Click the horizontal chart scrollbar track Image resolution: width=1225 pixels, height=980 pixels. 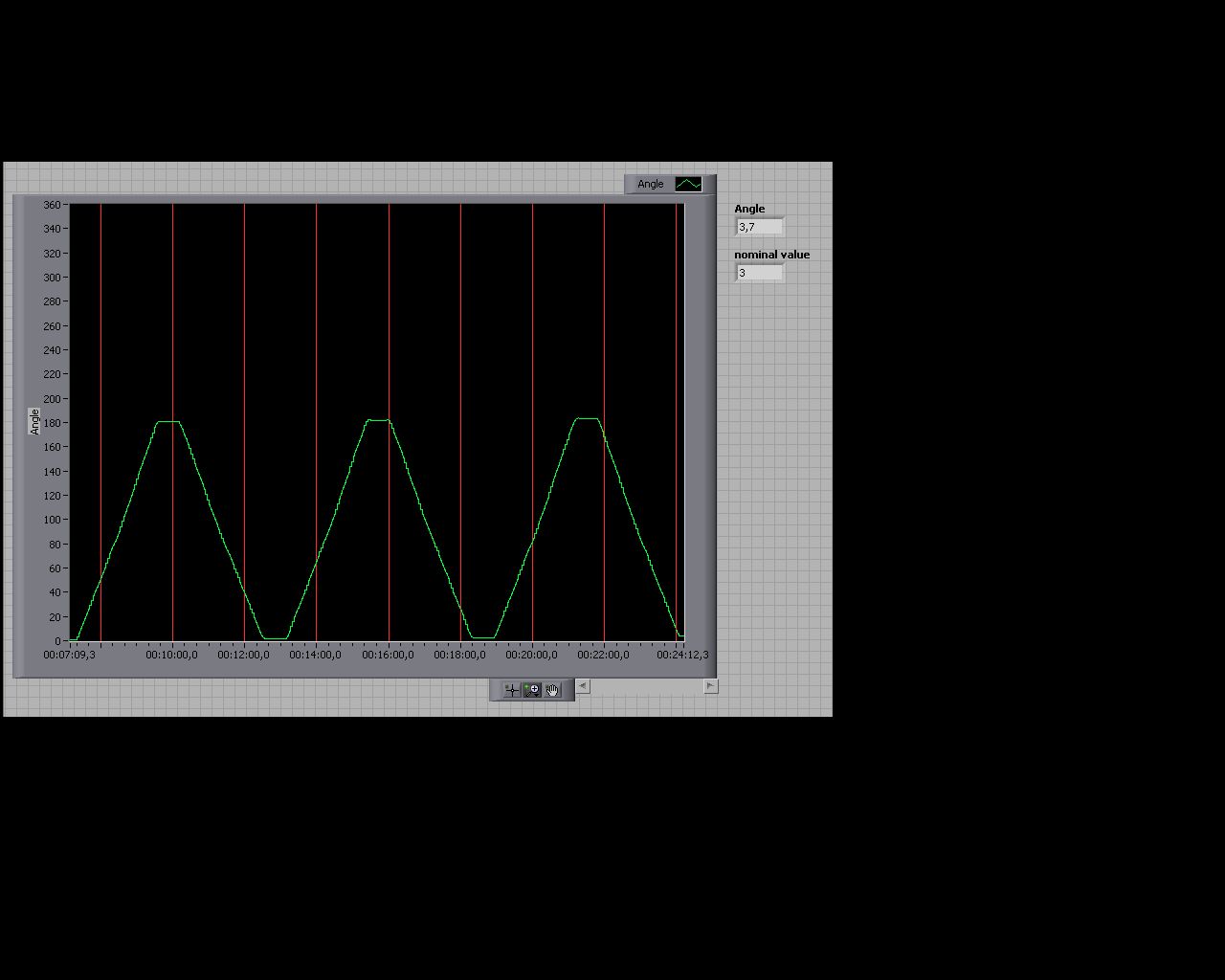(x=647, y=686)
